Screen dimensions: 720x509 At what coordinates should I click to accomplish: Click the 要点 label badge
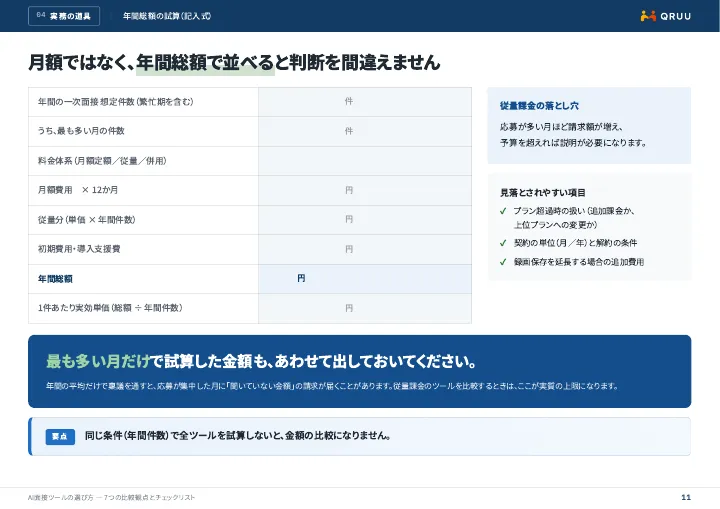pos(60,436)
